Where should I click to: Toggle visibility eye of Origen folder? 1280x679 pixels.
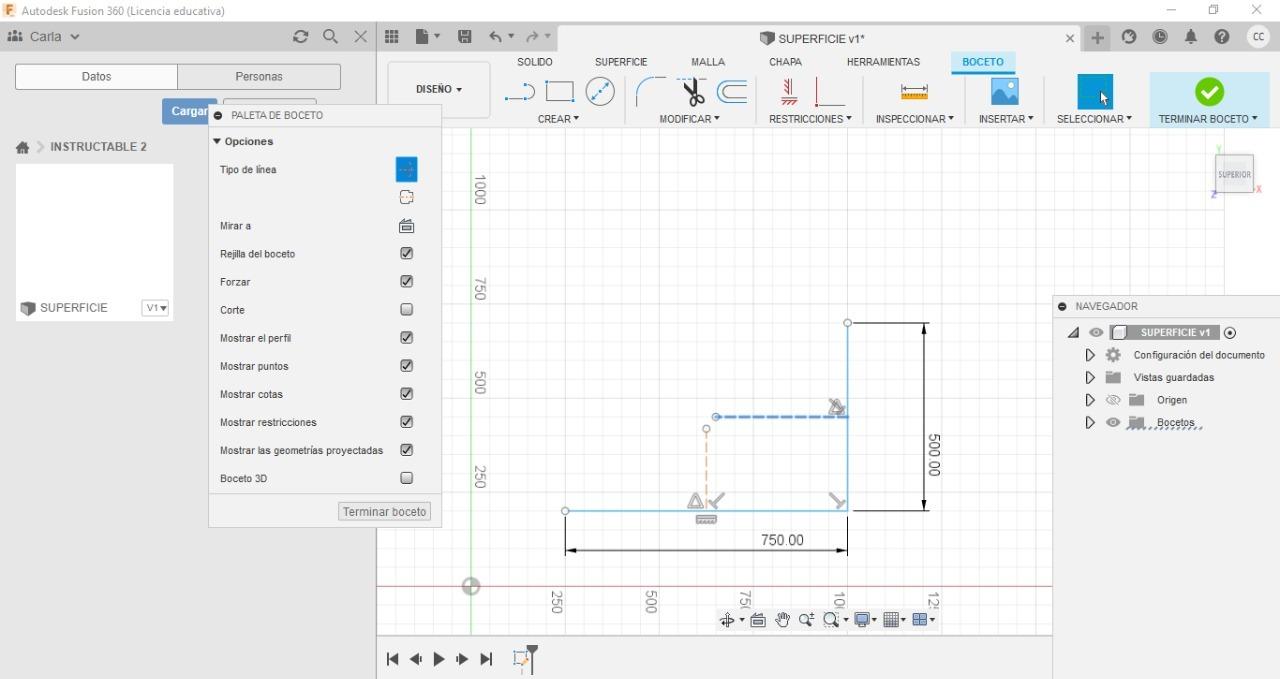[x=1113, y=400]
